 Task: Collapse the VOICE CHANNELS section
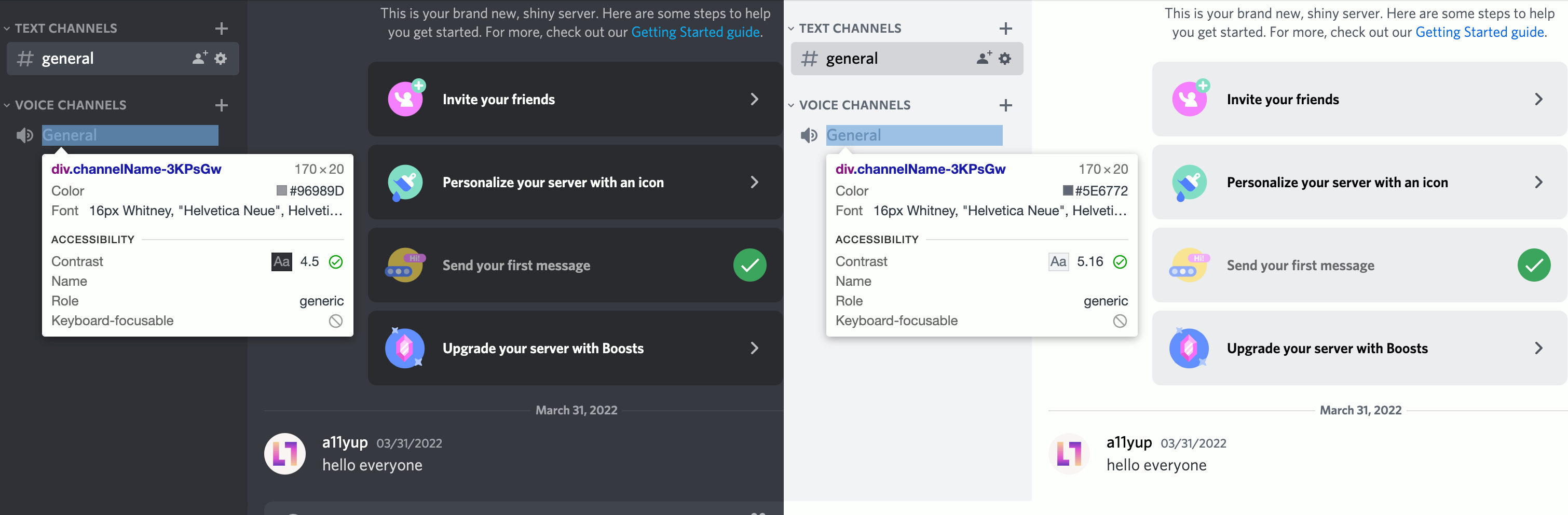[x=7, y=105]
